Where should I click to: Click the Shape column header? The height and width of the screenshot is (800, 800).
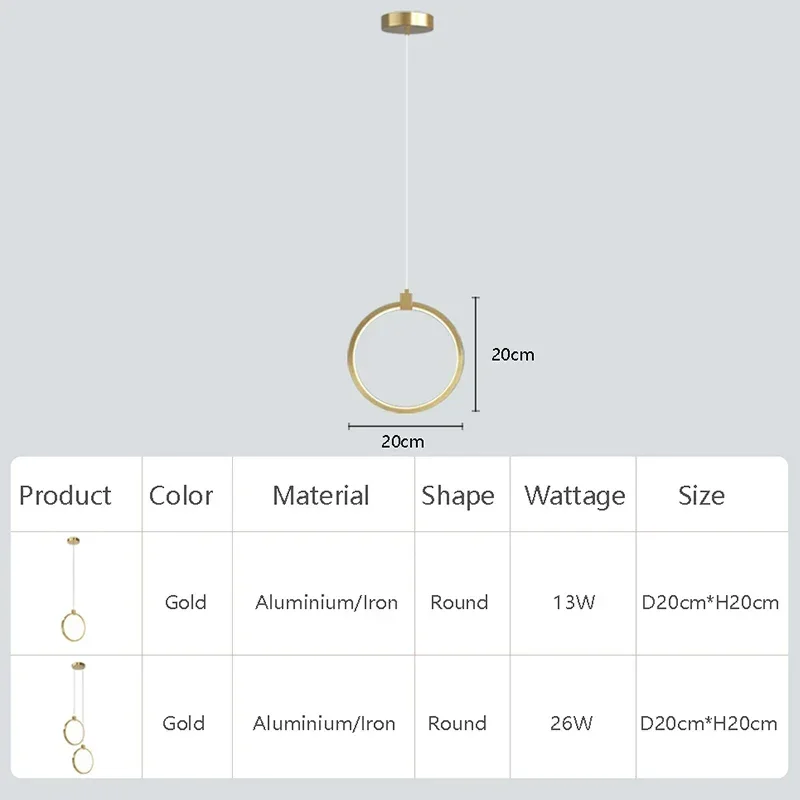click(458, 496)
